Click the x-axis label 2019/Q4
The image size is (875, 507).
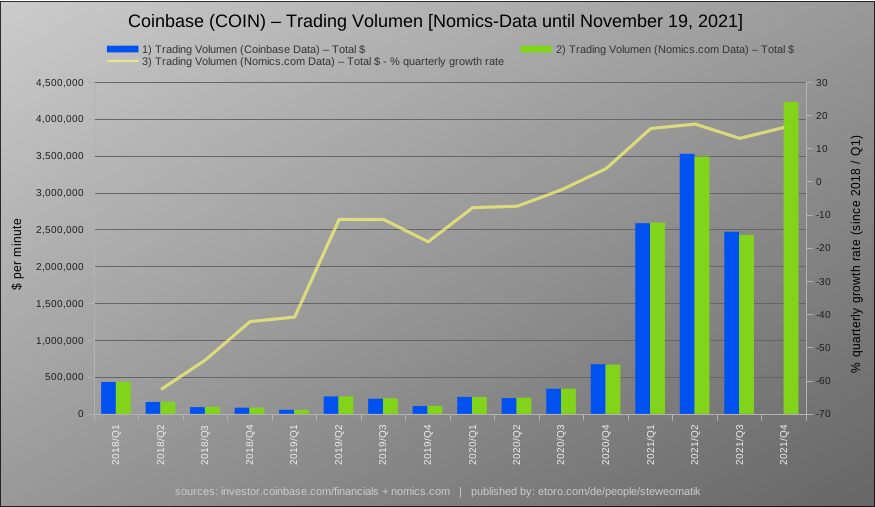coord(427,445)
